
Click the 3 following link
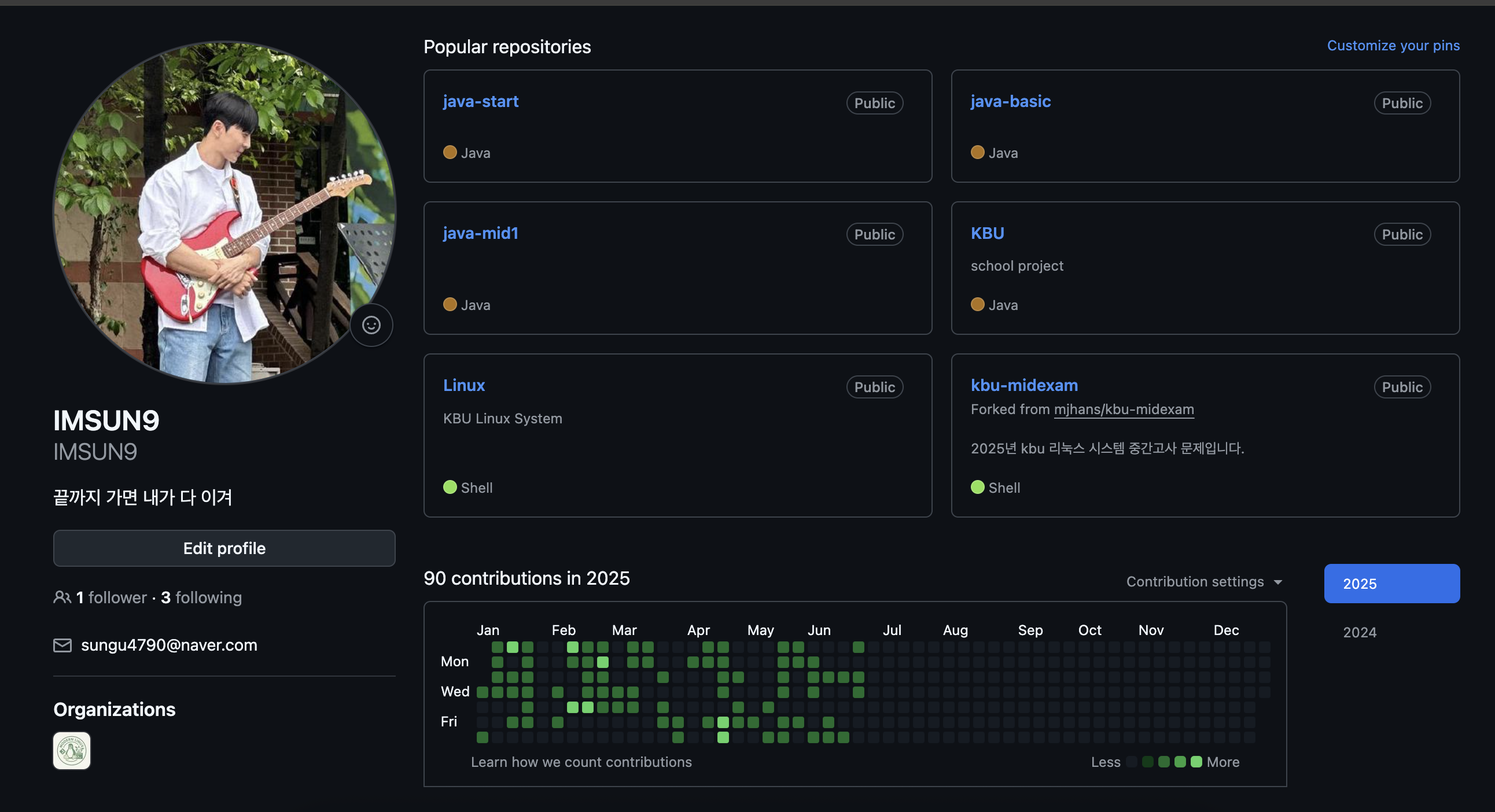(201, 597)
